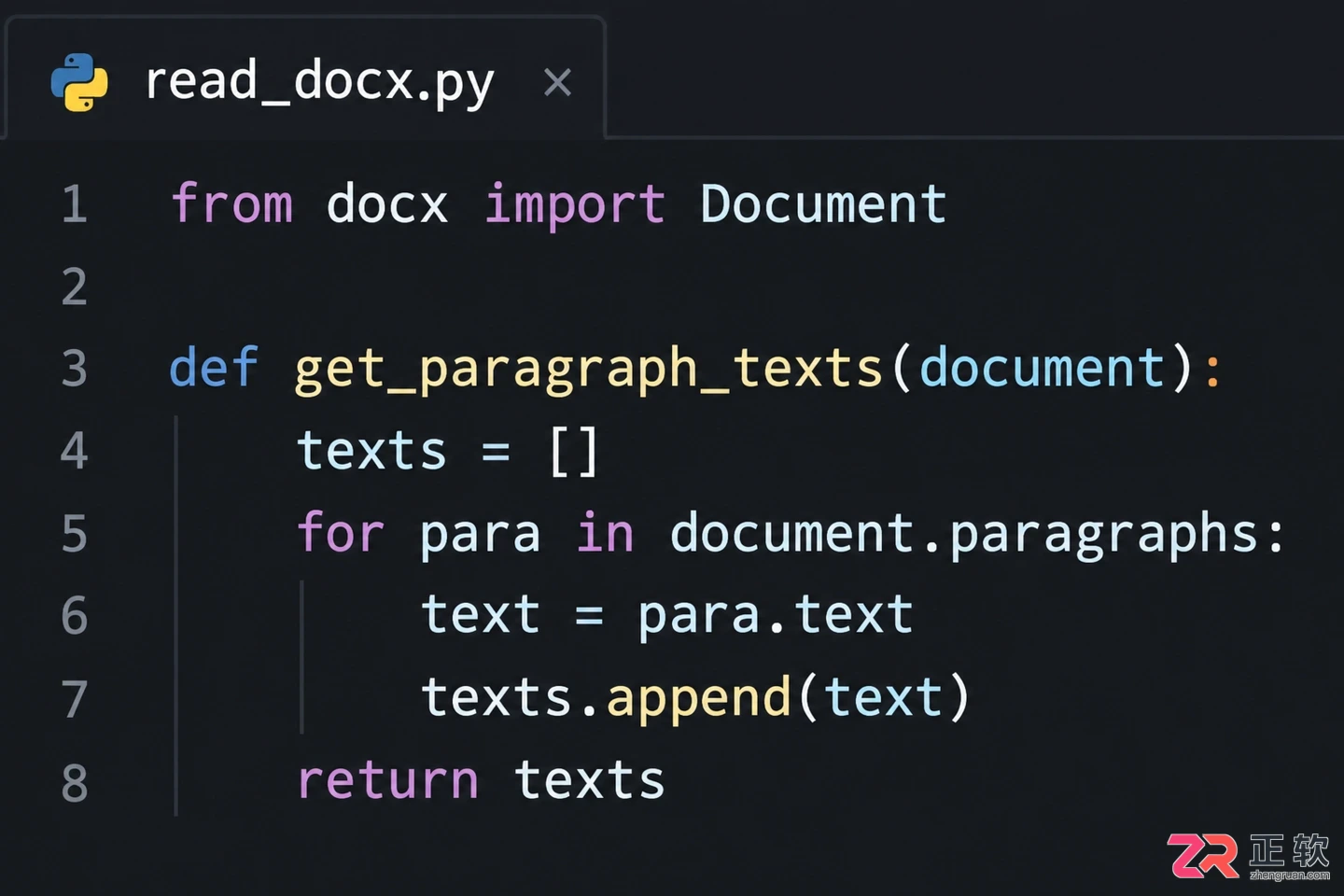Screen dimensions: 1344x896
Task: Click the 'texts' variable on line 4
Action: coord(371,451)
